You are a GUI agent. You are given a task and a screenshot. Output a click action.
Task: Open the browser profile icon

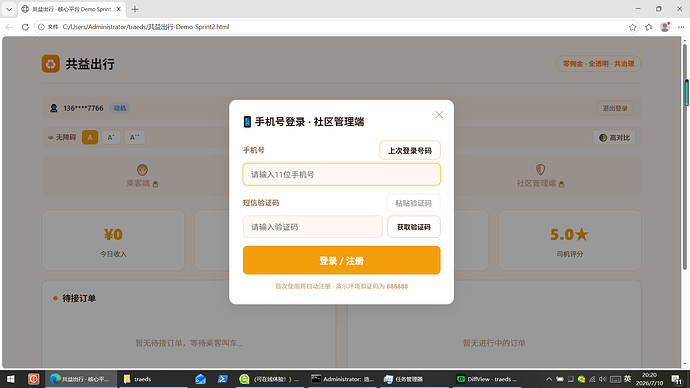click(665, 27)
